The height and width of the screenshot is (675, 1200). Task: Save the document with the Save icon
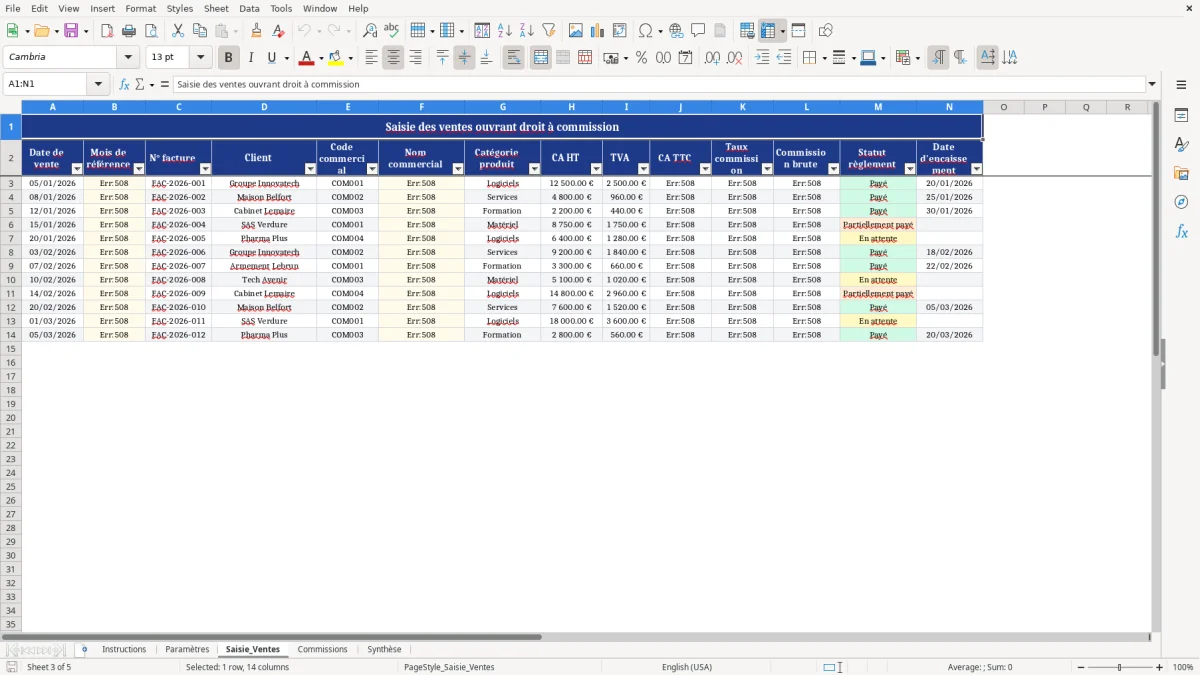click(x=71, y=31)
